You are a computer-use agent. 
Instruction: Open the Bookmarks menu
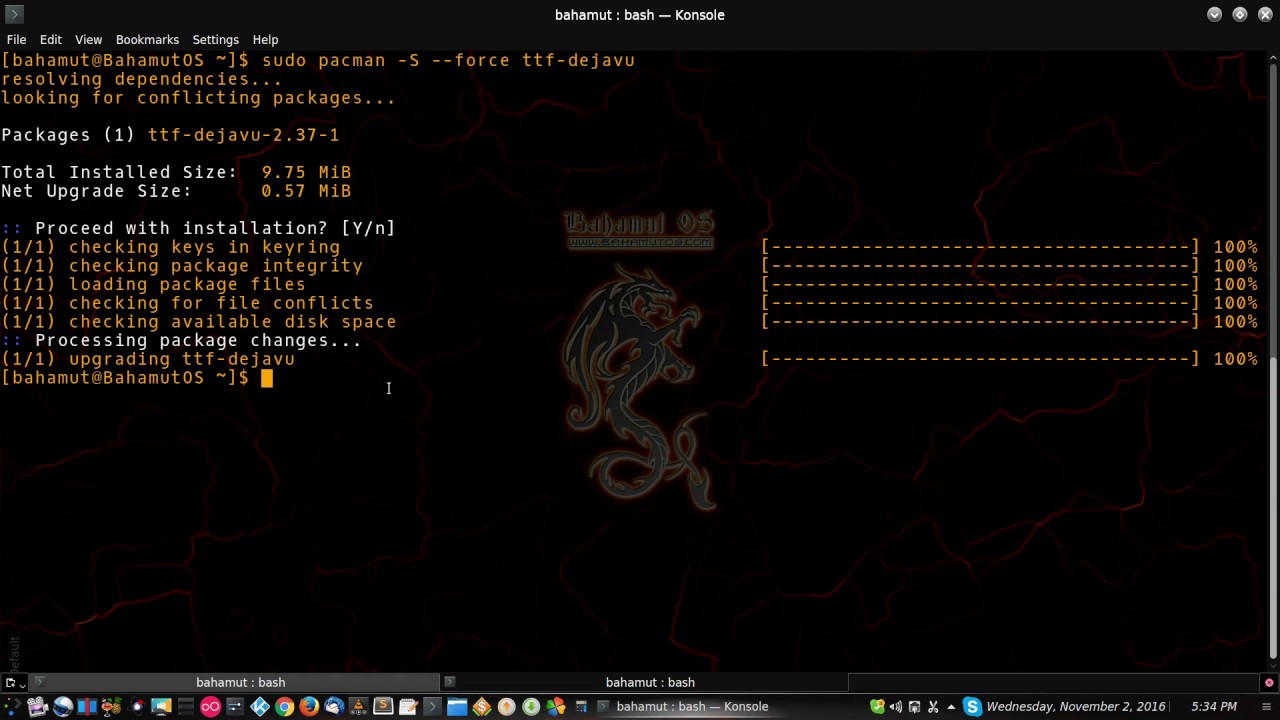[x=147, y=39]
